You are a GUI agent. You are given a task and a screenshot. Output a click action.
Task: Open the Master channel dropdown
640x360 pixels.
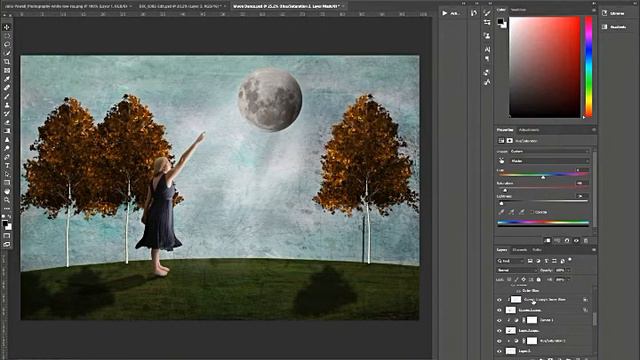pyautogui.click(x=549, y=161)
